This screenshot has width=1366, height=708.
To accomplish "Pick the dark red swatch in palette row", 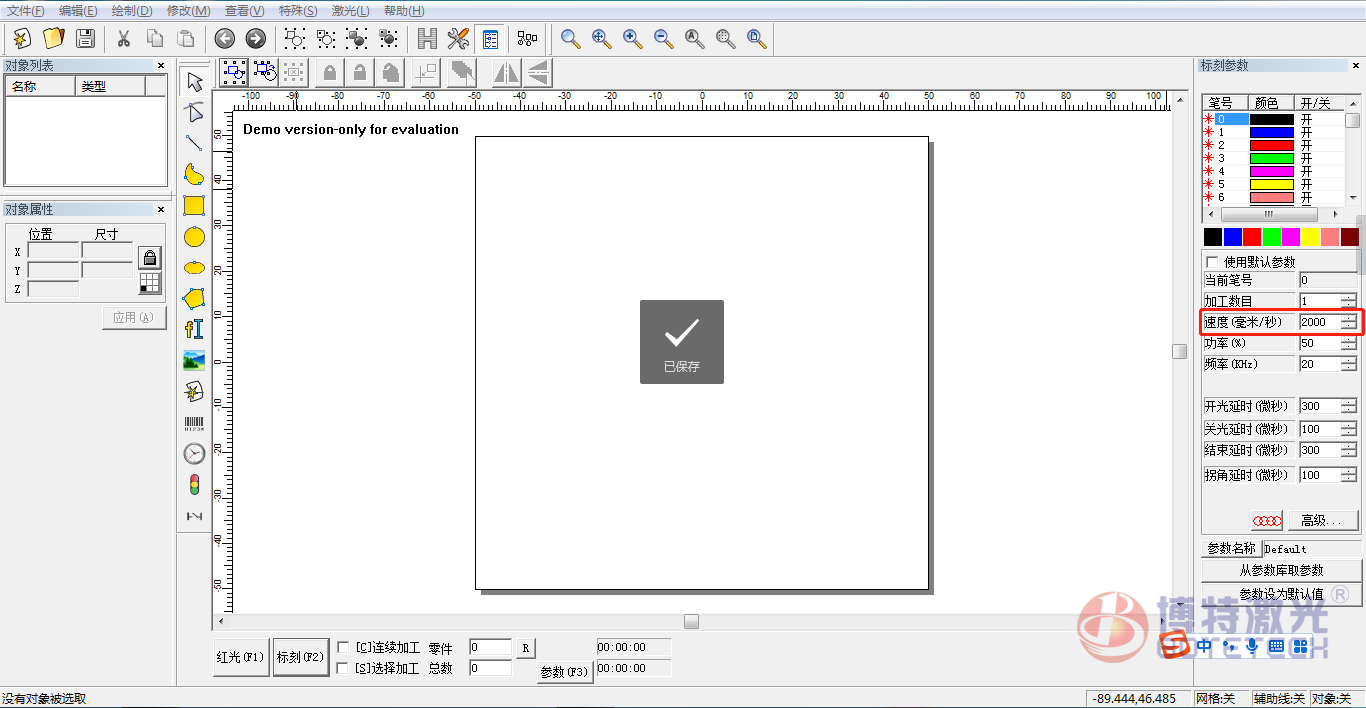I will 1350,237.
